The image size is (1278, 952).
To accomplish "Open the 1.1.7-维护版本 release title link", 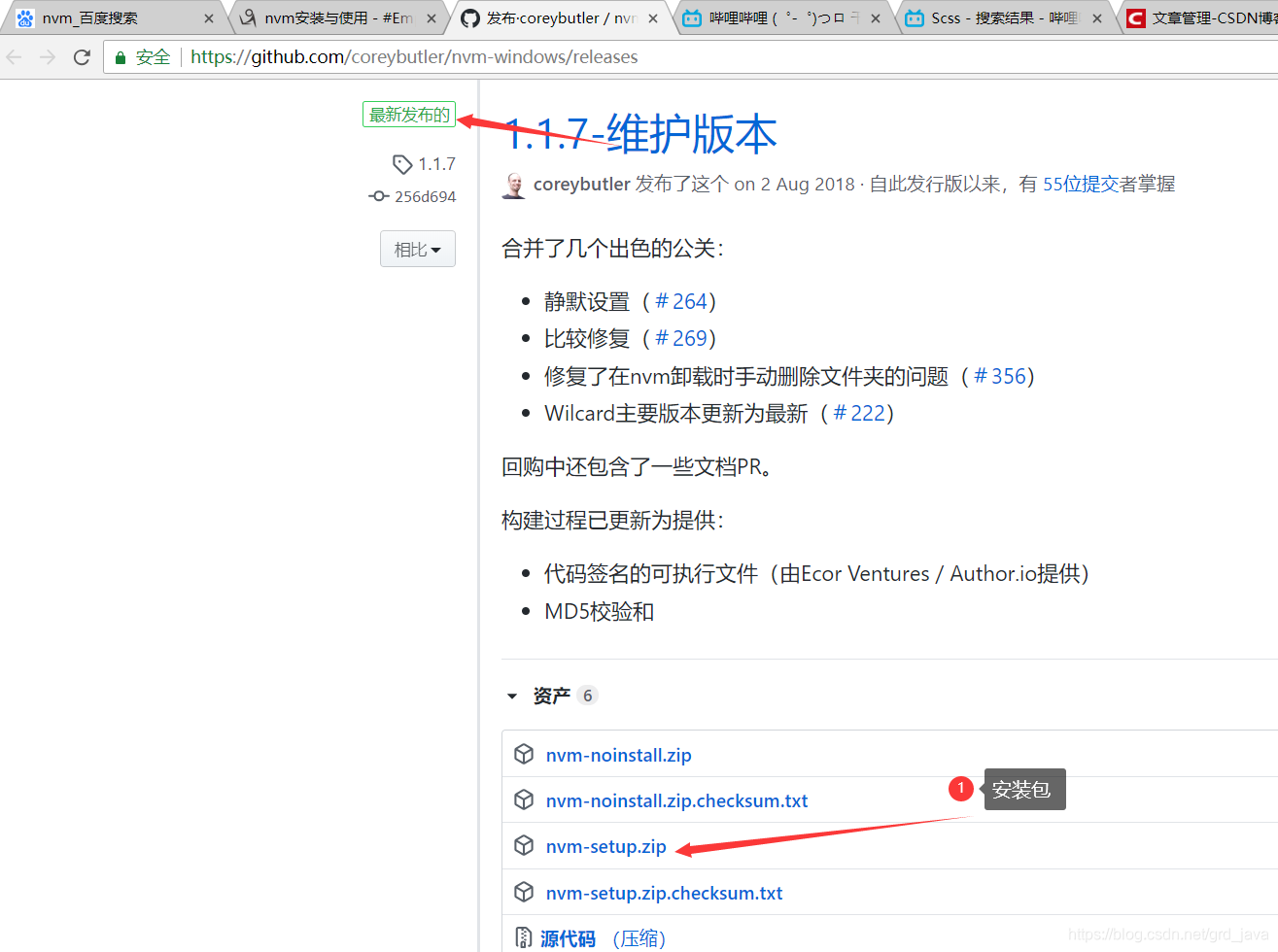I will pyautogui.click(x=641, y=134).
